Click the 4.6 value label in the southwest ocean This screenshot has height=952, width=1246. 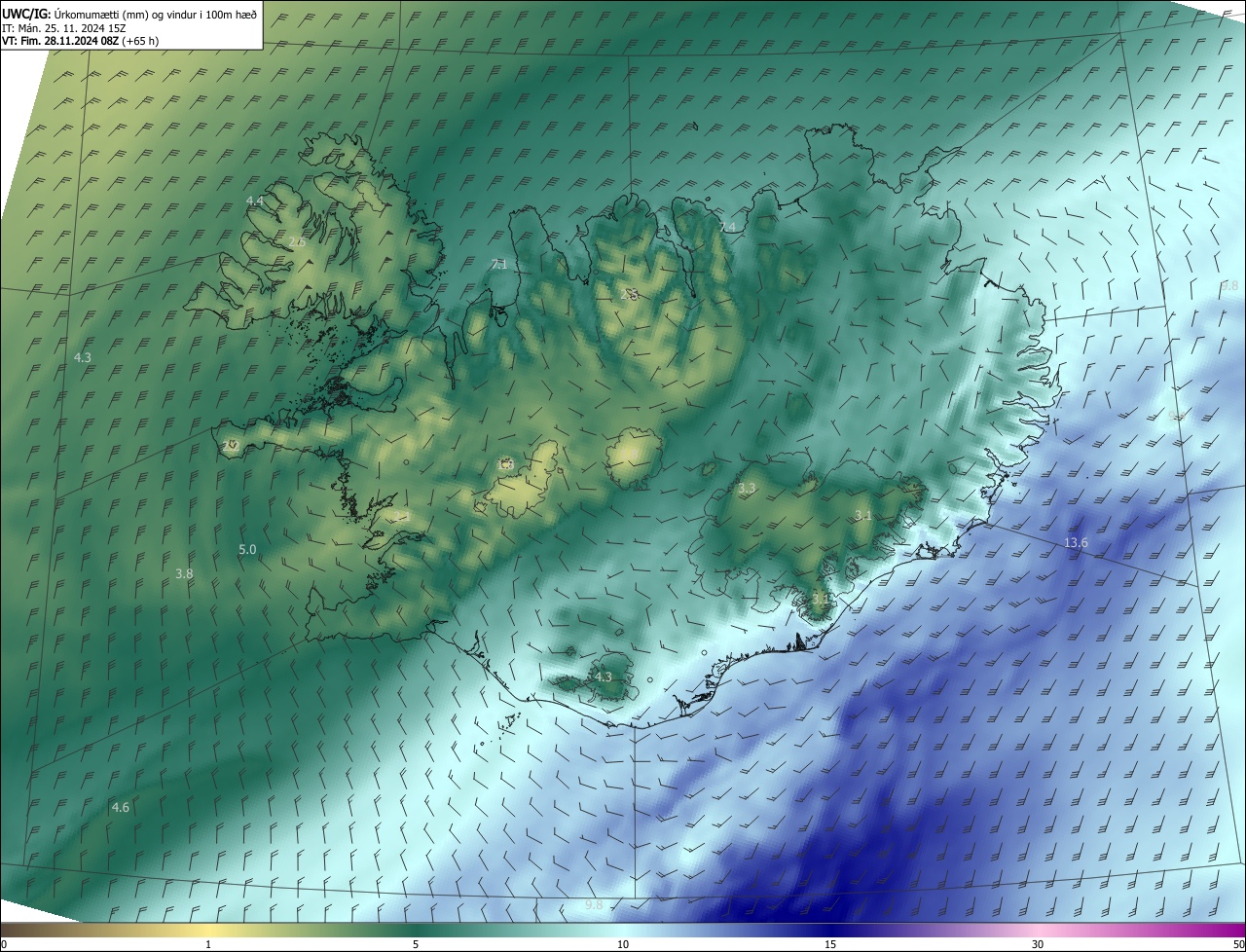[120, 807]
